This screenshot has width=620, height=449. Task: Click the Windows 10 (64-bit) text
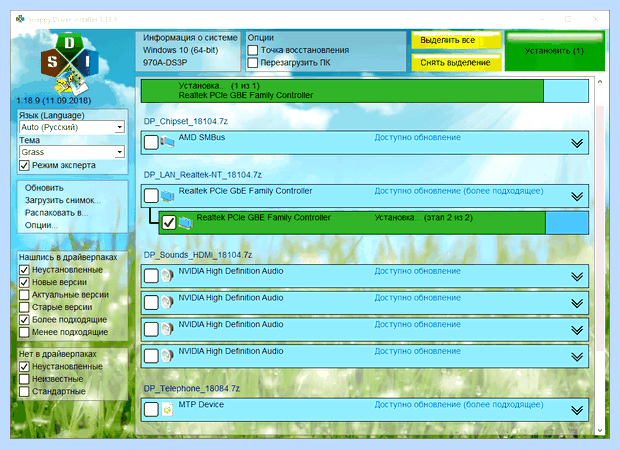[180, 50]
